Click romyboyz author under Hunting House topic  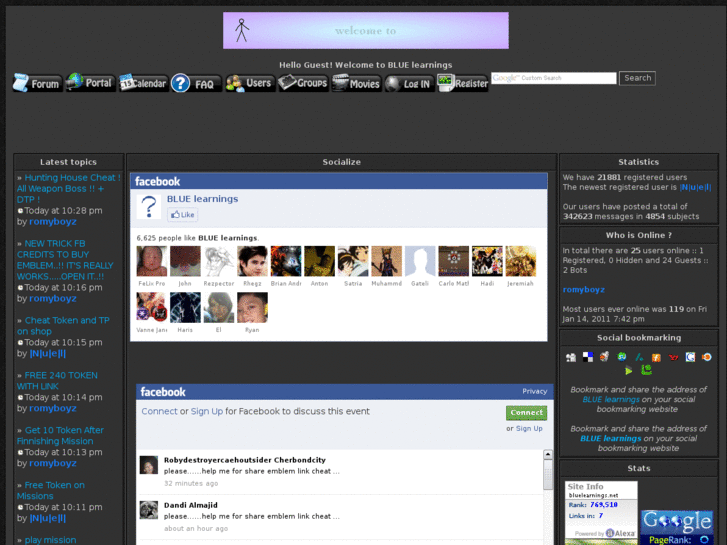(53, 222)
